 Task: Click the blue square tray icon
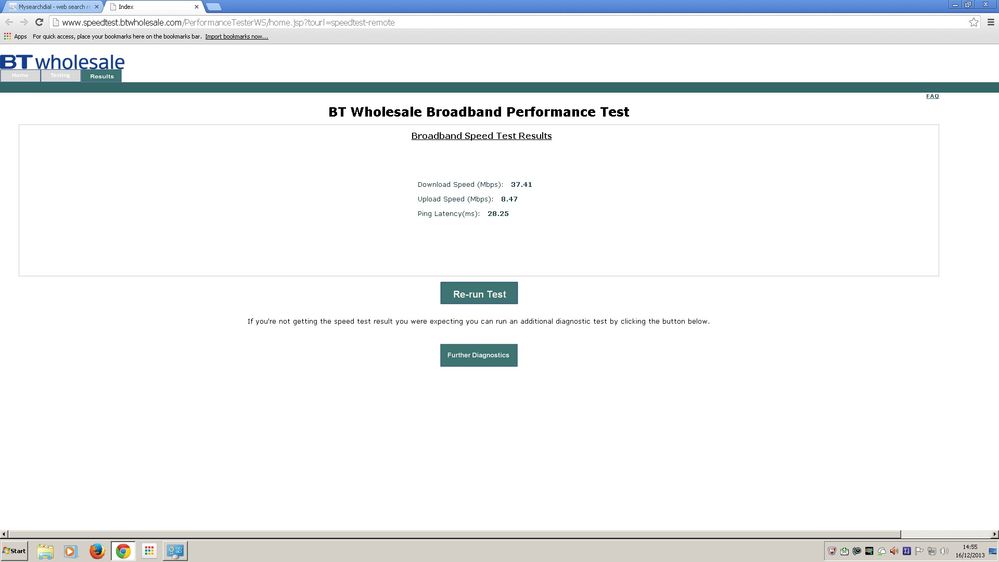907,551
